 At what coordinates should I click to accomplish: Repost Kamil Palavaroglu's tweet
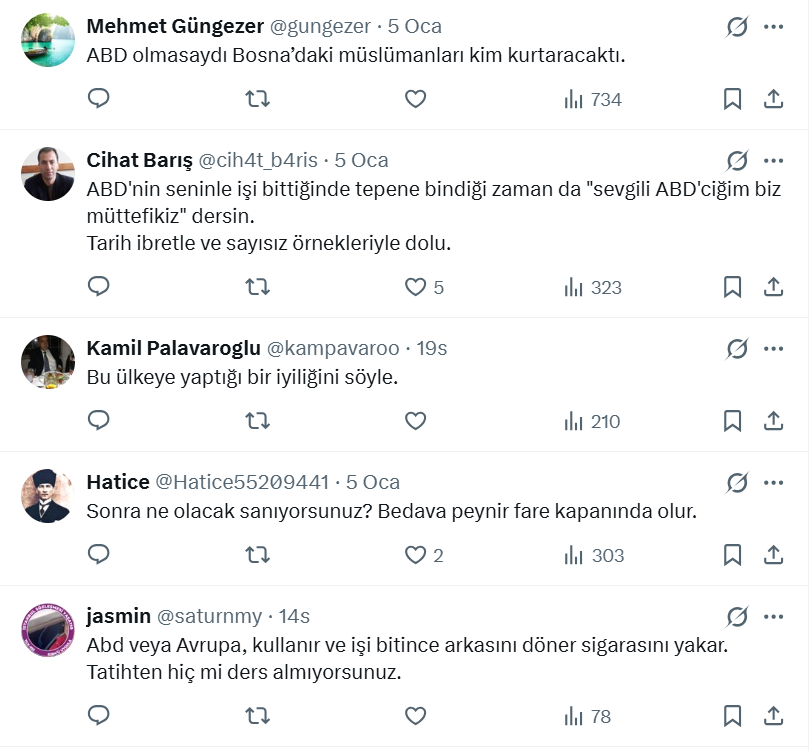[257, 421]
